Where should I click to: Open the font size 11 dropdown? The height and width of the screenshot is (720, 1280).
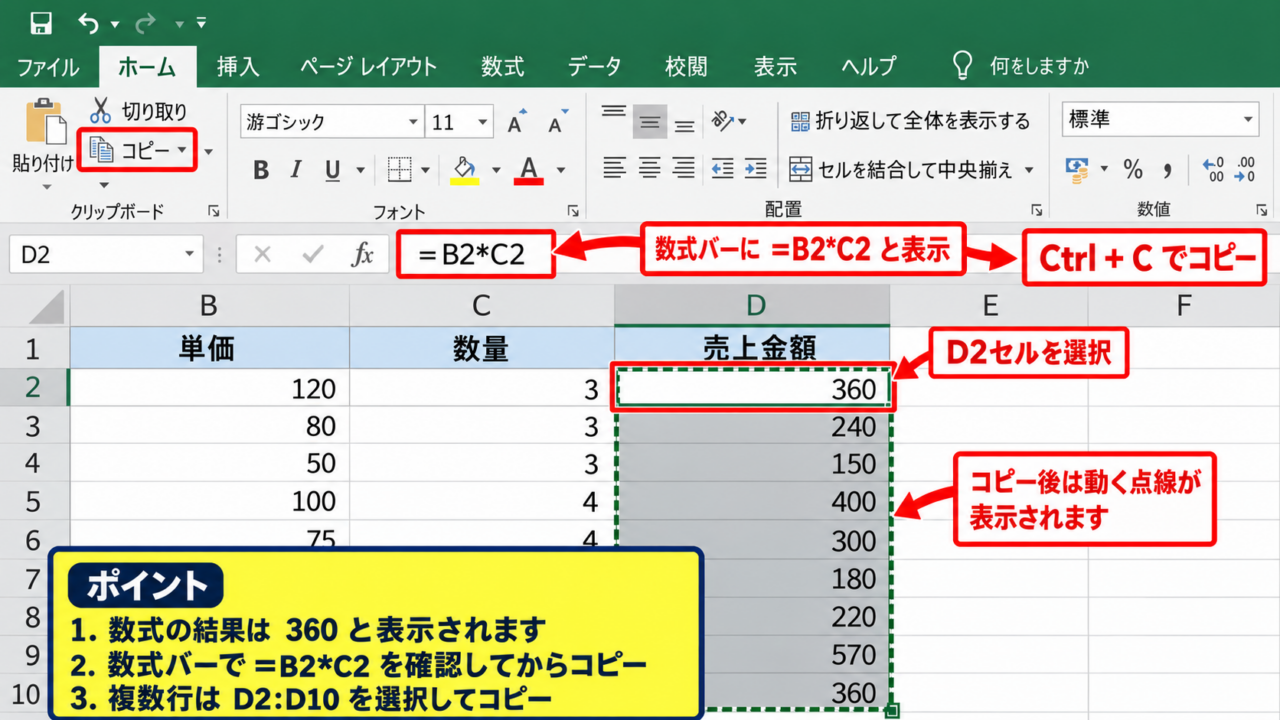click(x=484, y=123)
